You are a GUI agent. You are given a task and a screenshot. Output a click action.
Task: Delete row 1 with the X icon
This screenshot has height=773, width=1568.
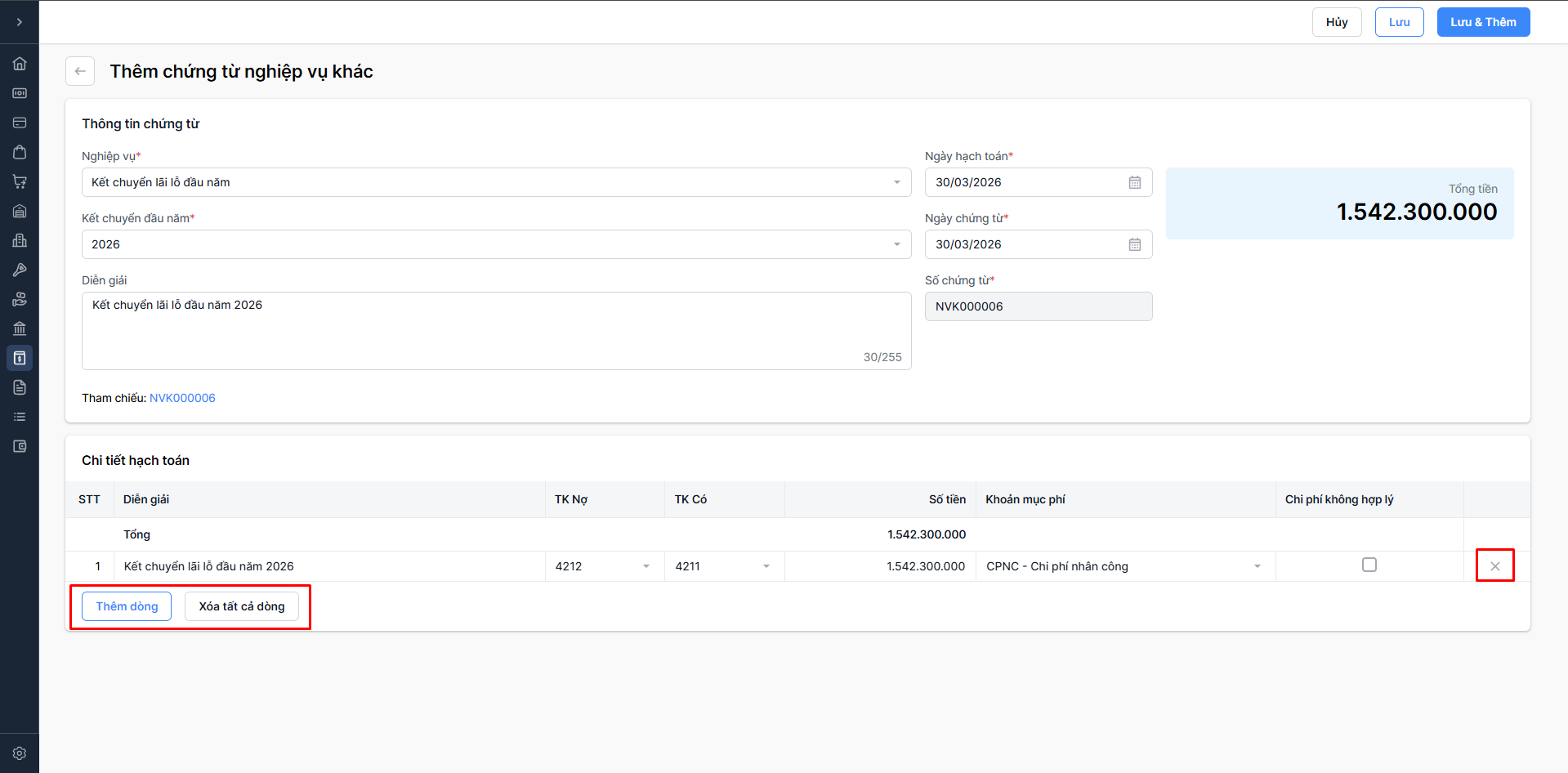(1494, 565)
